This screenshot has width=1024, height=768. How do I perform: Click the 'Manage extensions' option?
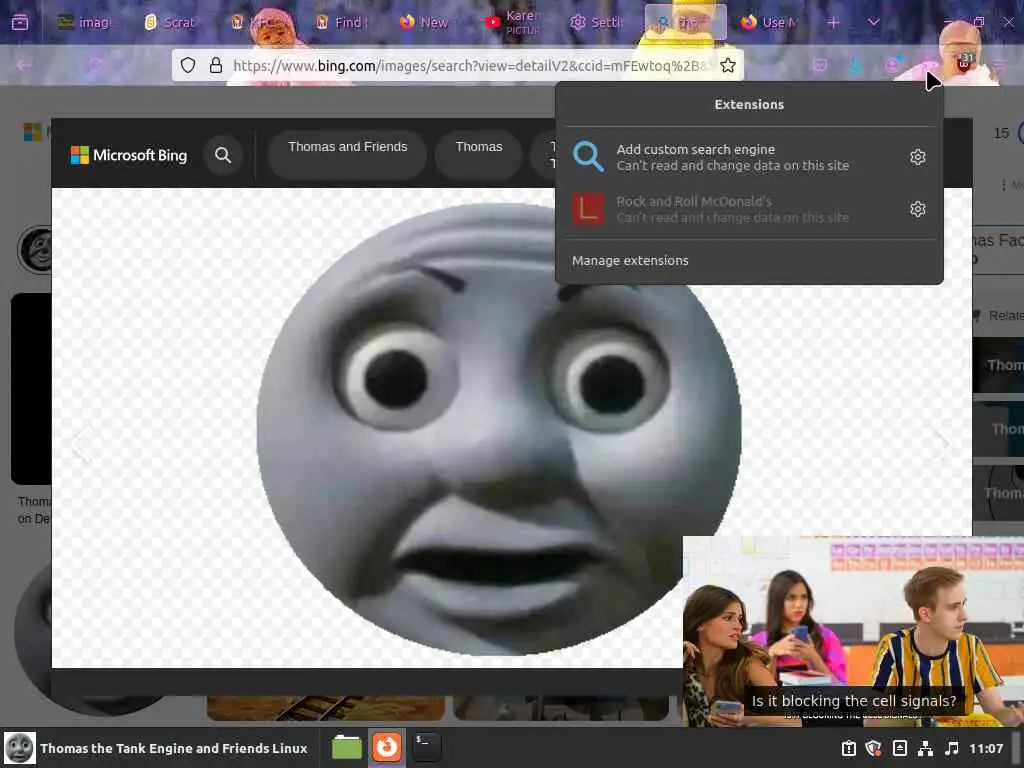(x=630, y=261)
